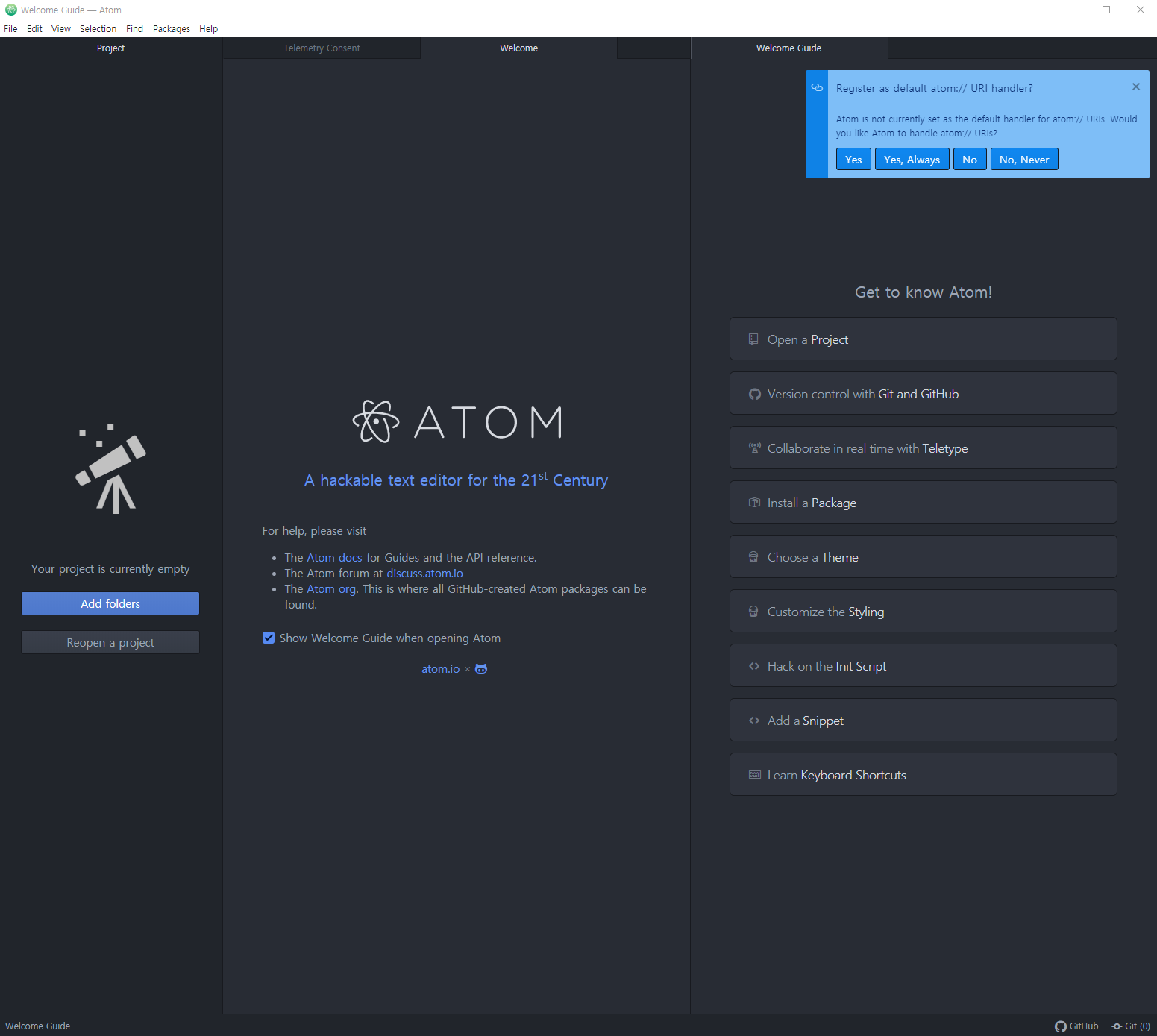Maximize the Atom window

coord(1106,10)
